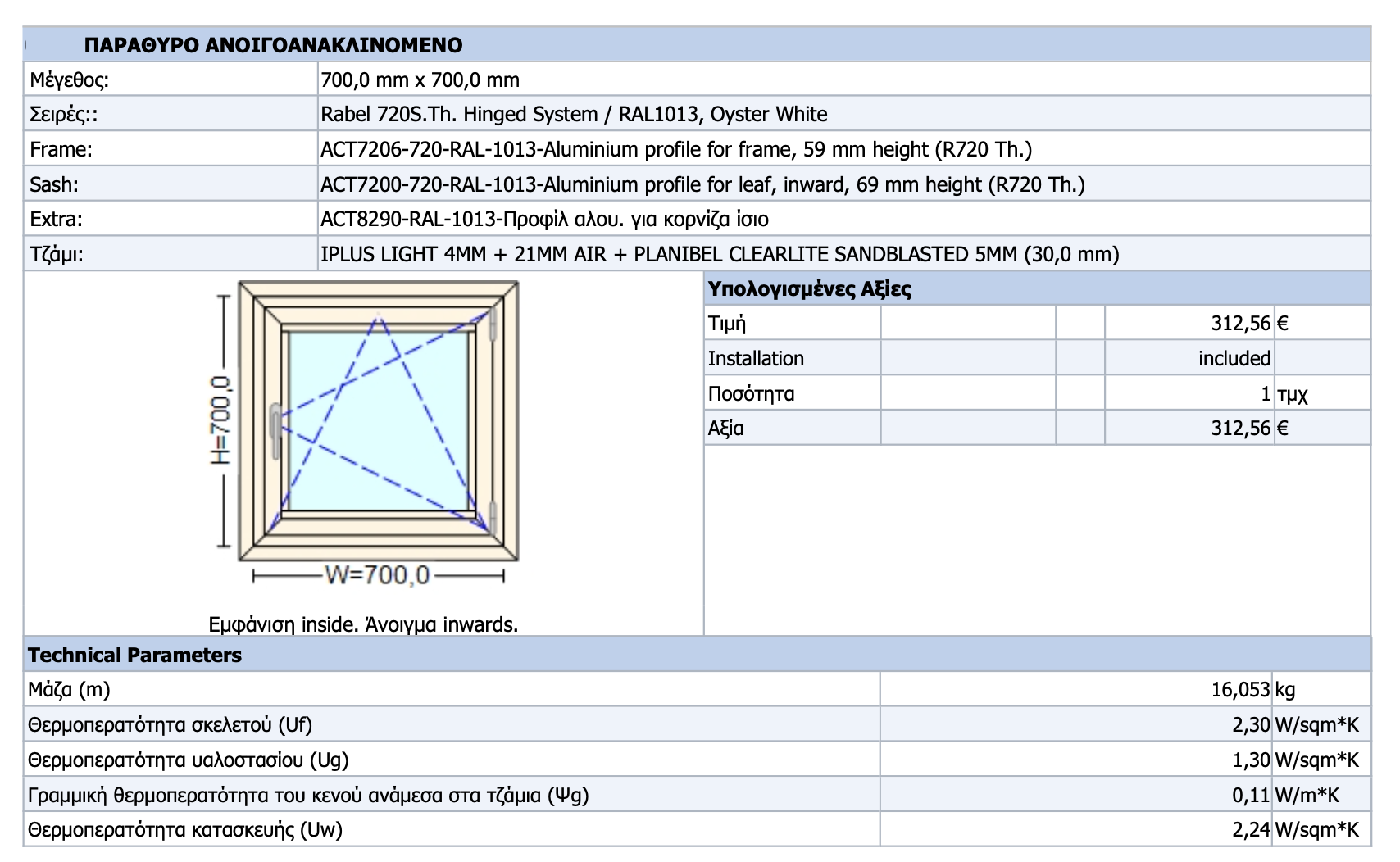Select the IPLUS LIGHT glass description
This screenshot has width=1400, height=862.
pos(720,254)
